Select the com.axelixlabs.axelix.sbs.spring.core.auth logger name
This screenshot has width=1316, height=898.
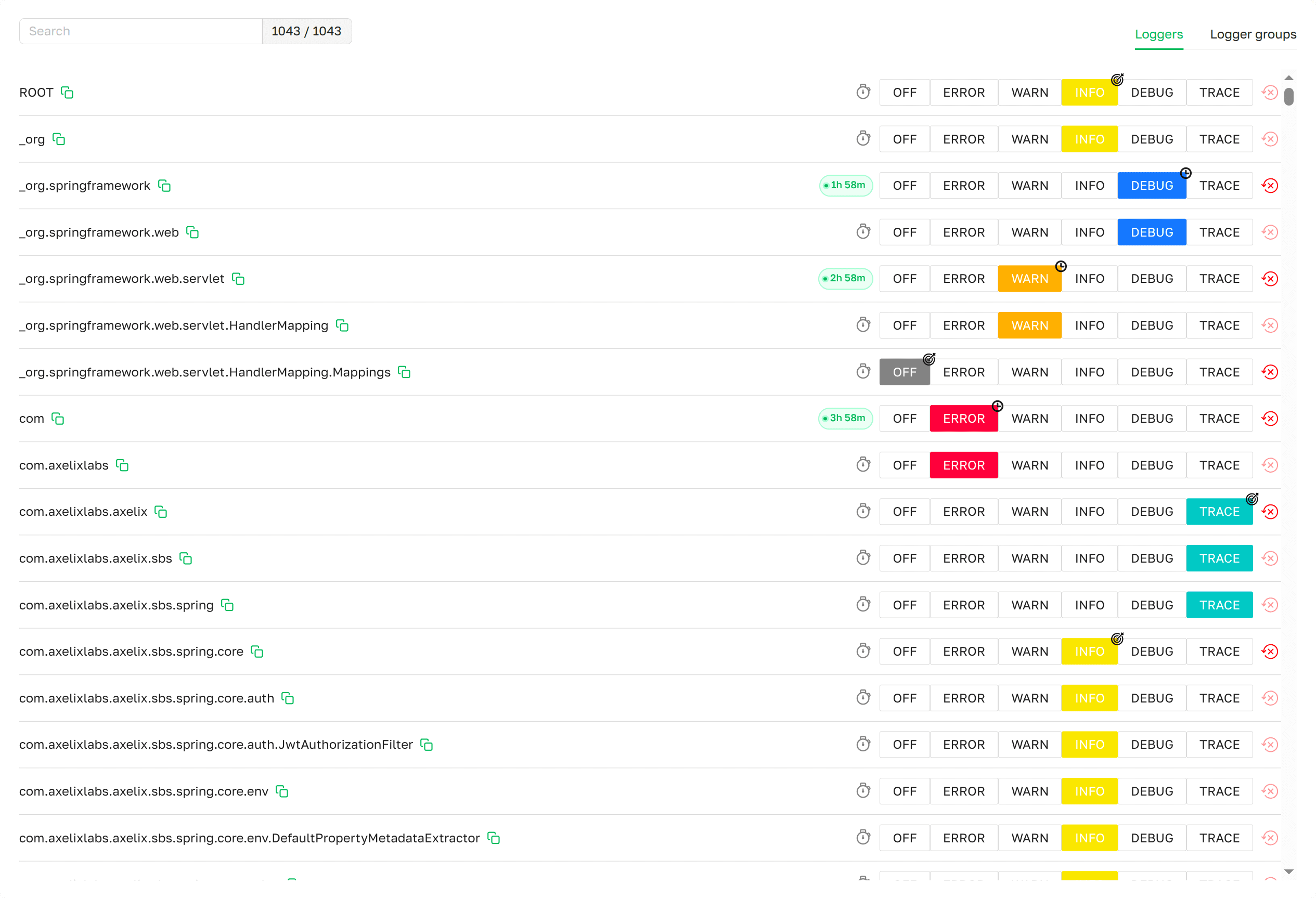point(147,698)
